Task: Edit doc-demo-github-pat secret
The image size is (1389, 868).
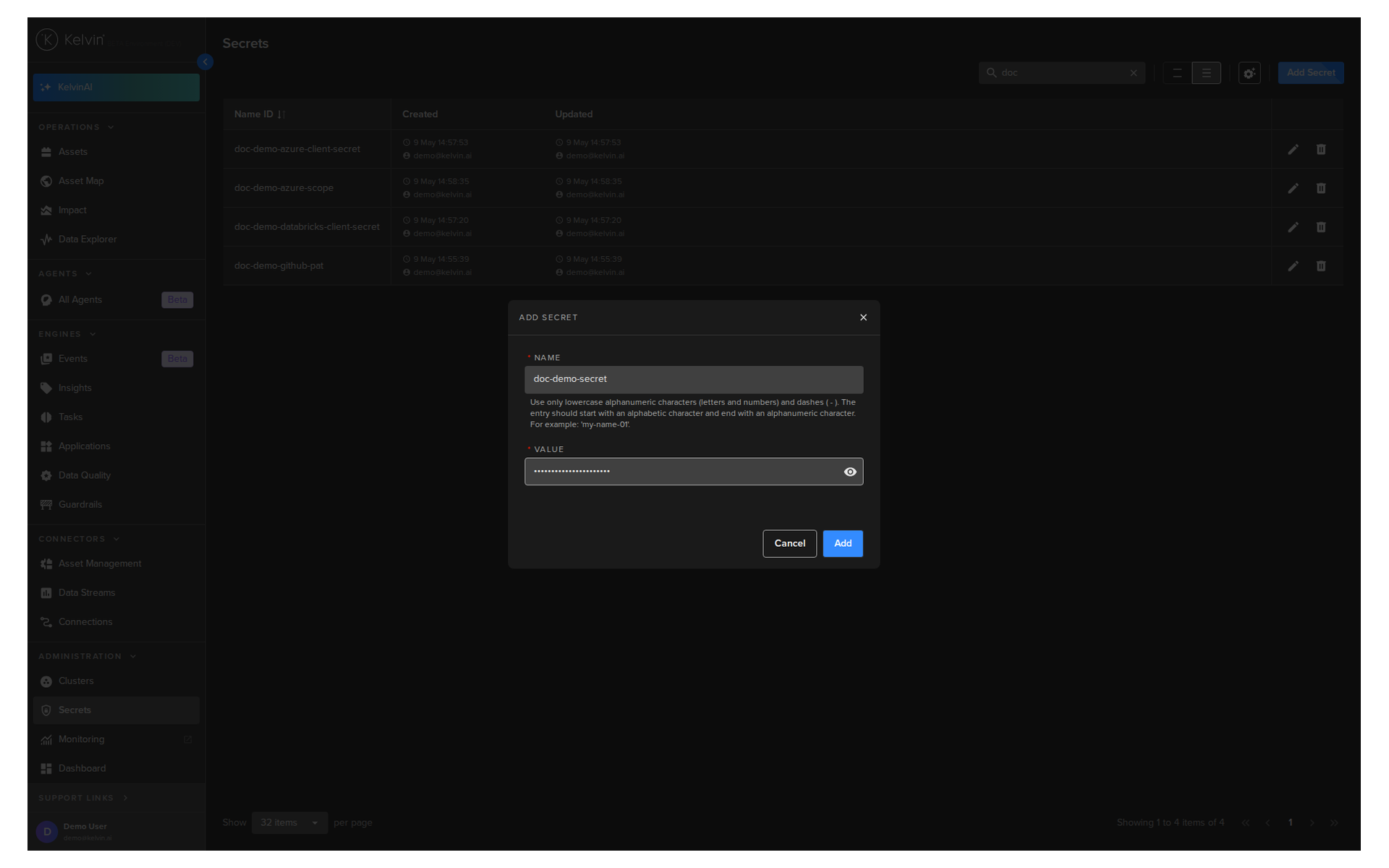Action: [1293, 267]
